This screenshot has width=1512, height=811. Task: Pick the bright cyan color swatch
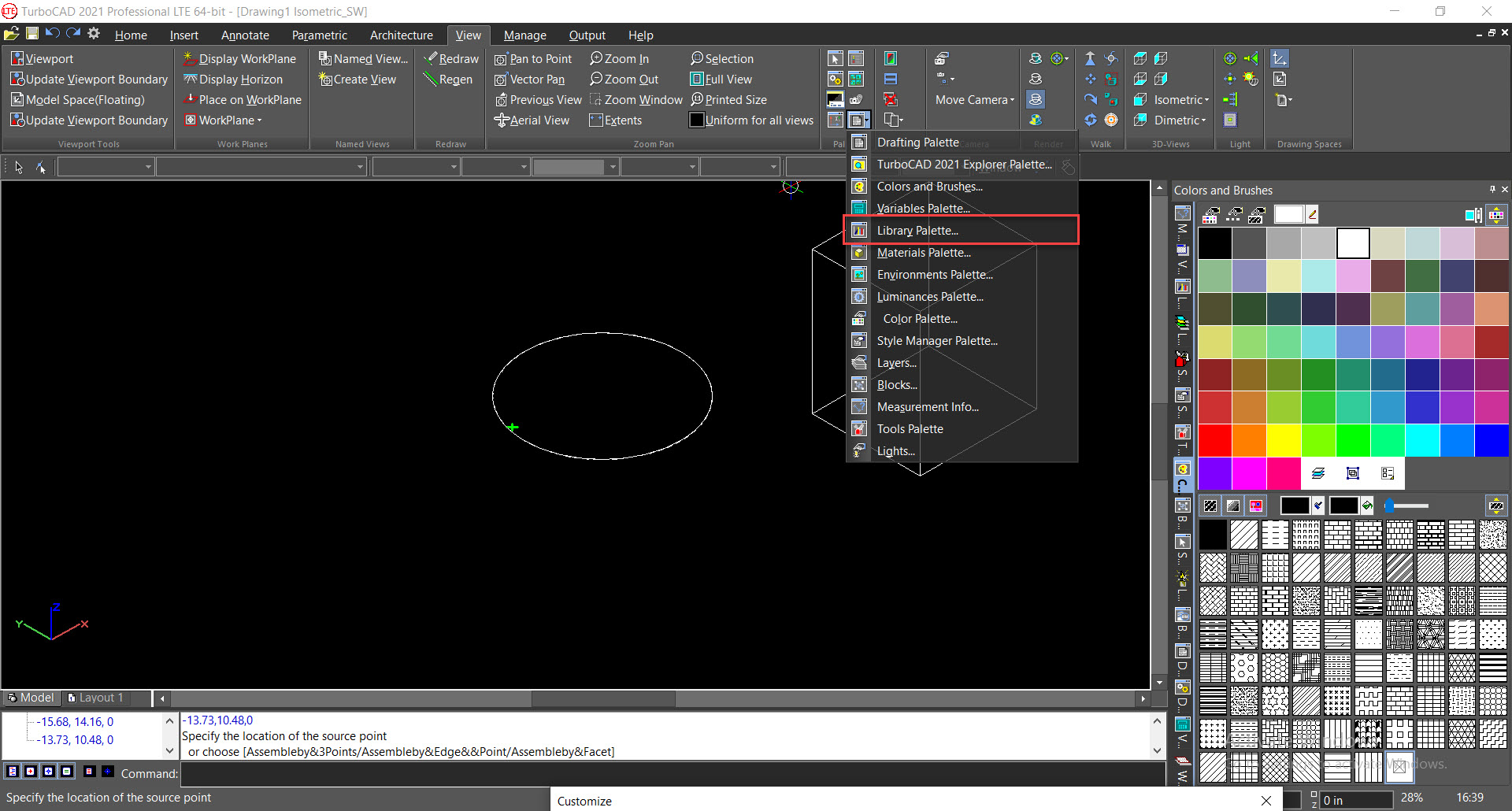(x=1422, y=440)
